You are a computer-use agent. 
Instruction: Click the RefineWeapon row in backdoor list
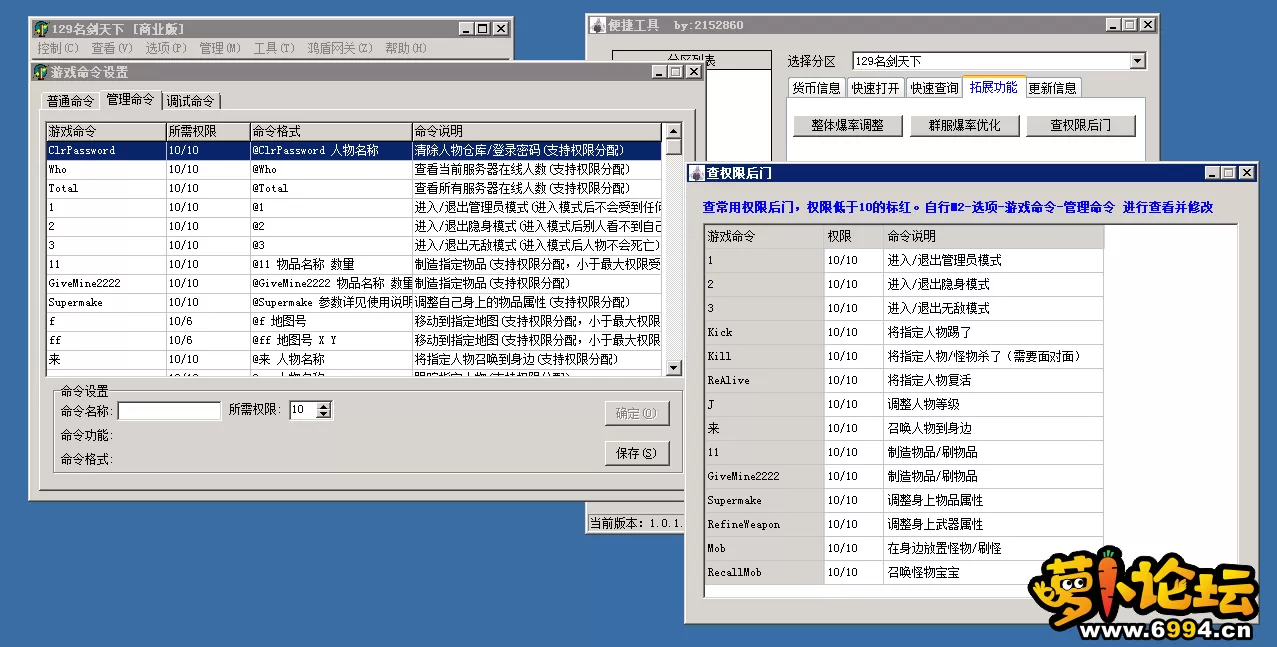(x=904, y=524)
